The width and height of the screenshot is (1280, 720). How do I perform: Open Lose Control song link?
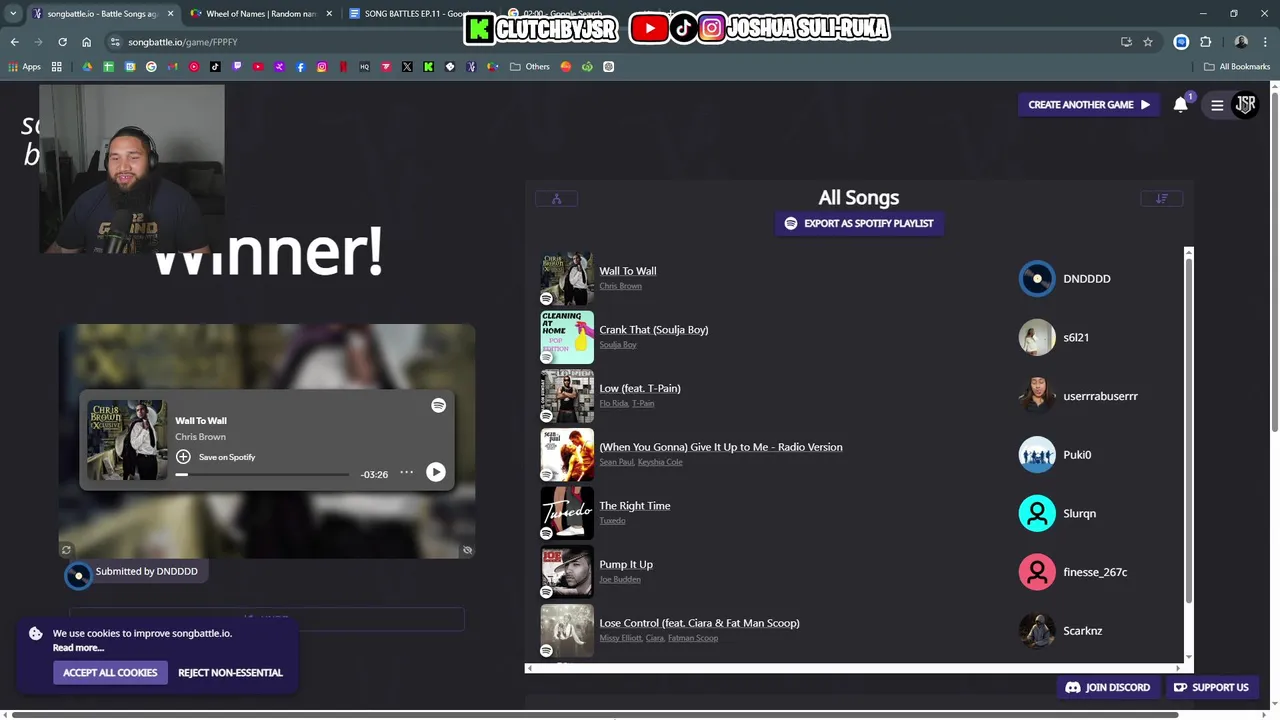tap(699, 623)
